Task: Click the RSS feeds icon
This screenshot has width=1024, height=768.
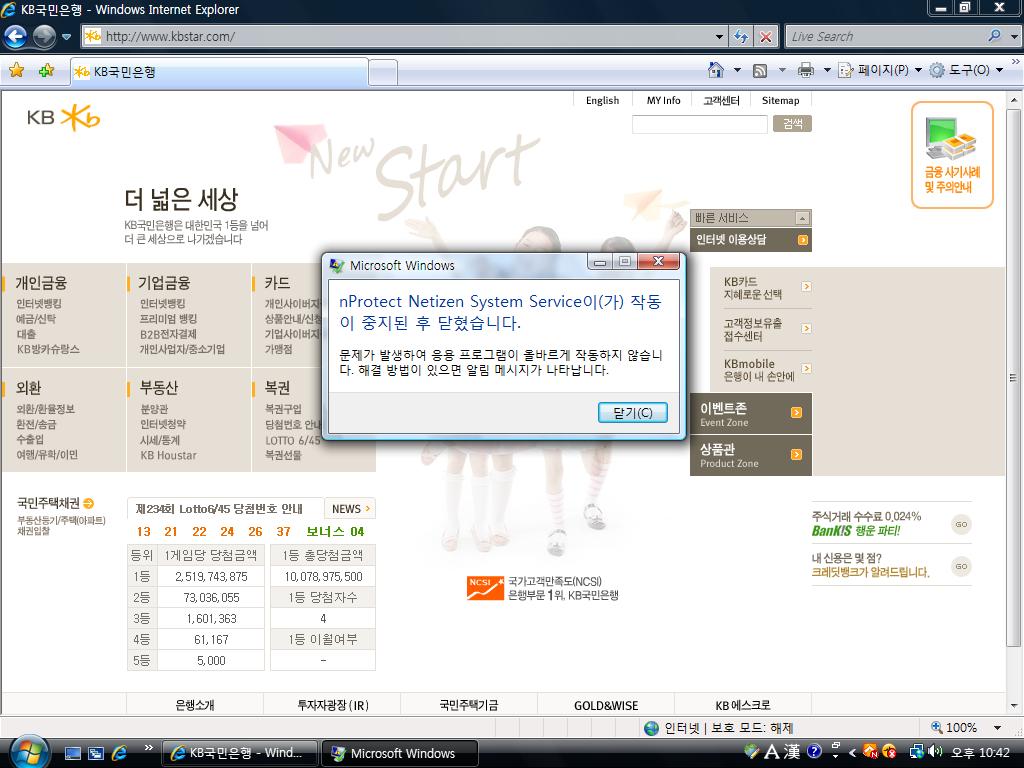Action: 760,71
